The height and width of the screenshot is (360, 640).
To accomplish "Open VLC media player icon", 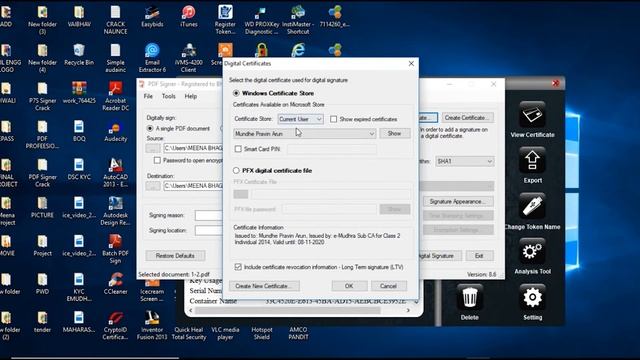I will (x=225, y=333).
